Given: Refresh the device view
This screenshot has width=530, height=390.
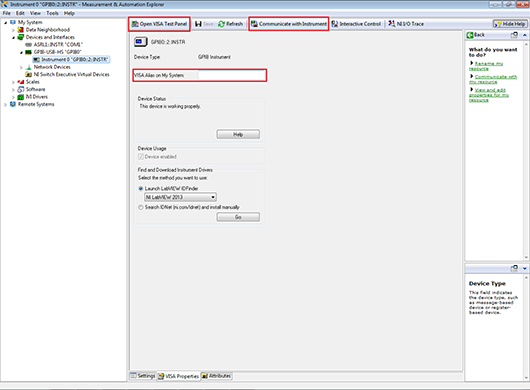Looking at the screenshot, I should coord(231,24).
